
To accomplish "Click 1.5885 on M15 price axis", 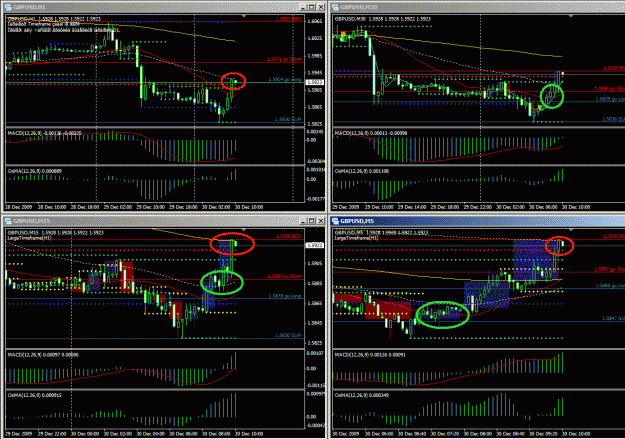I will [314, 283].
